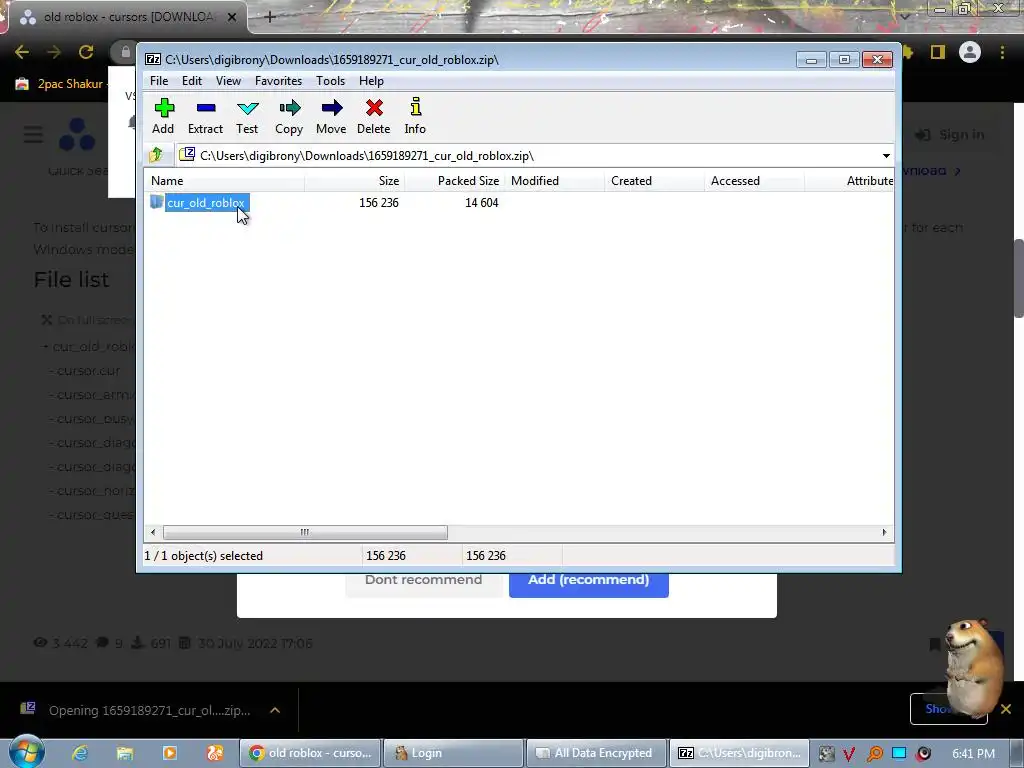Click the scroll left arrow of file list
Image resolution: width=1024 pixels, height=768 pixels.
(153, 532)
